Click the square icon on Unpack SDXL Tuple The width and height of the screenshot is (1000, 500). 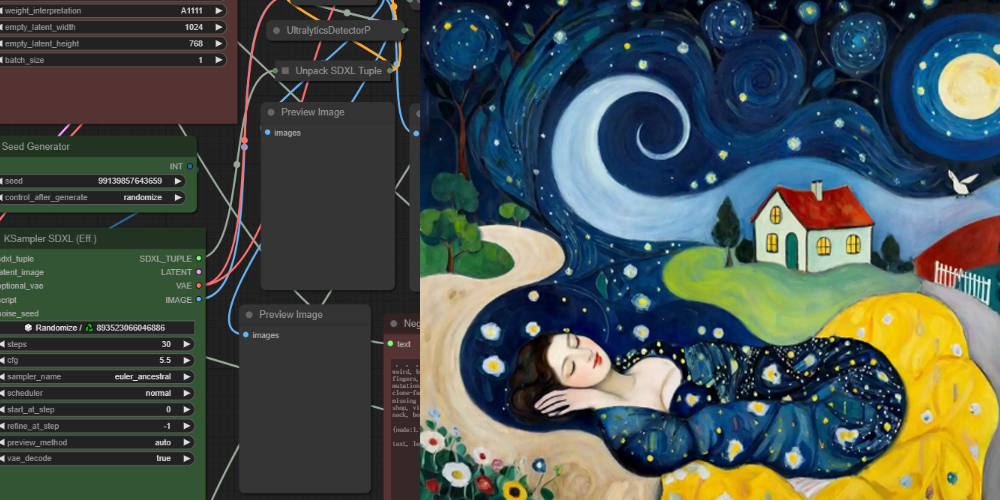click(x=286, y=71)
